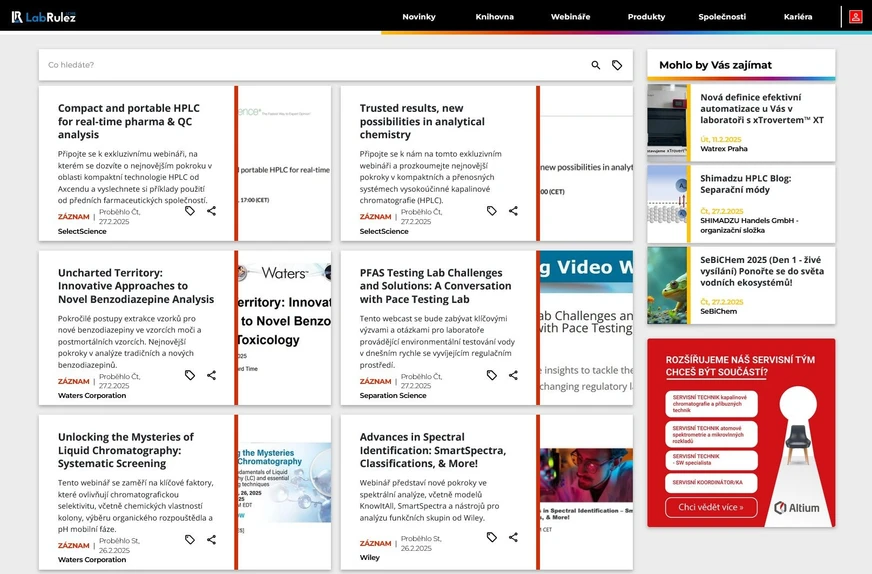Share the Trusted results webinar card
The image size is (872, 574).
(x=513, y=211)
